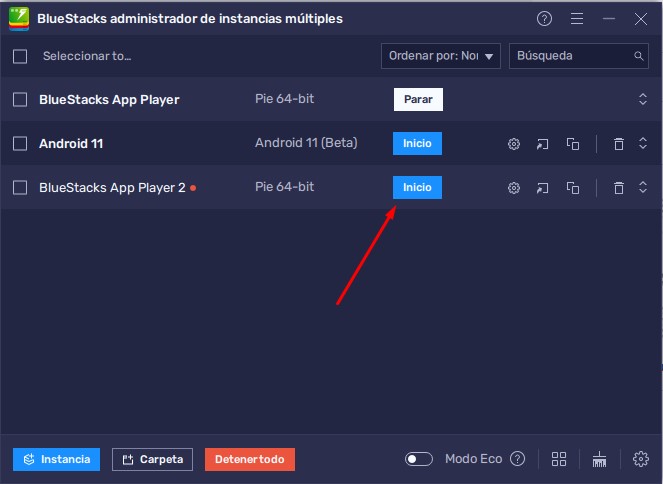The image size is (663, 484).
Task: Select the BlueStacks App Player 2 name
Action: (112, 188)
